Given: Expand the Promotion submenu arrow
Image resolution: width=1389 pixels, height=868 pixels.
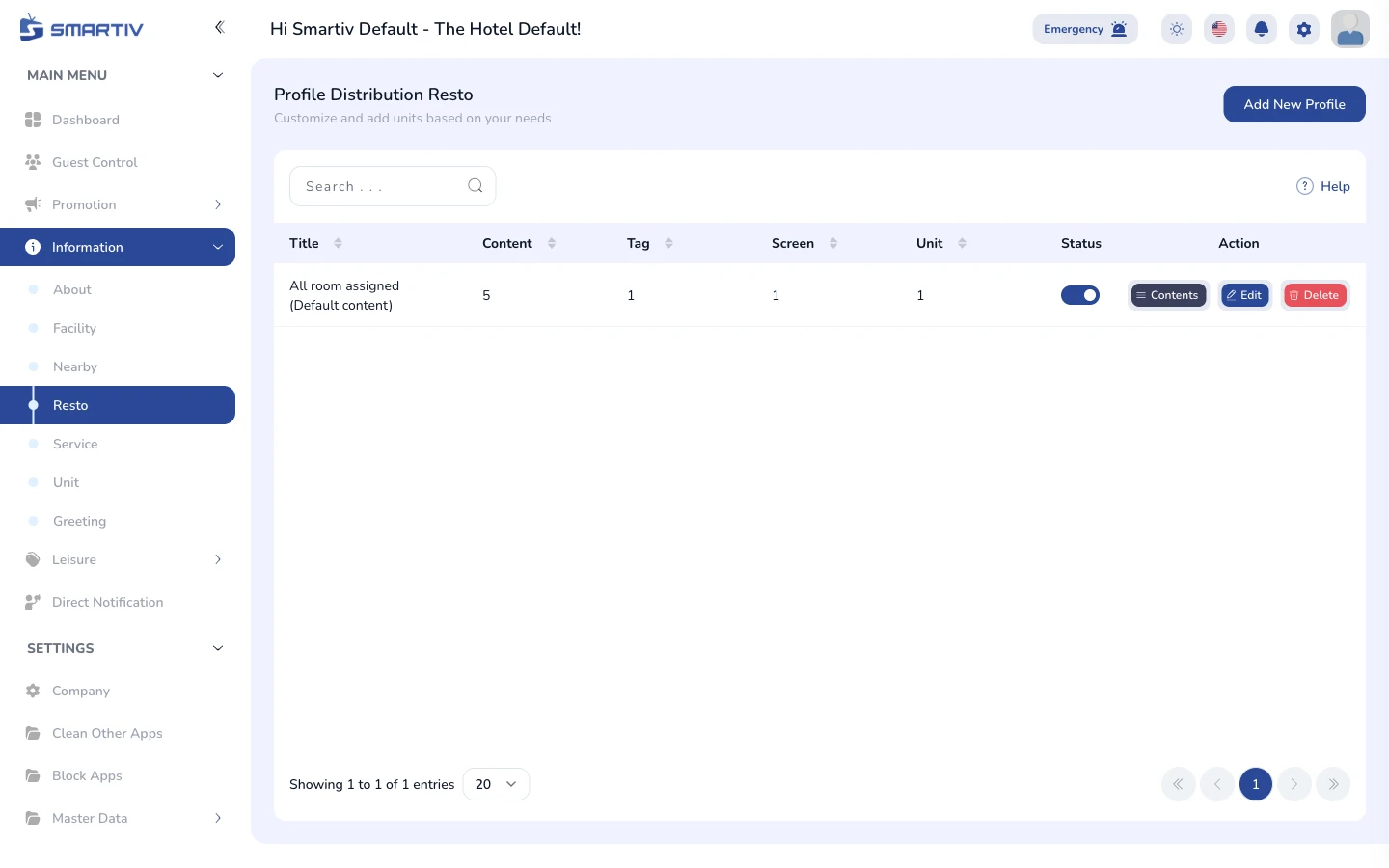Looking at the screenshot, I should point(218,204).
